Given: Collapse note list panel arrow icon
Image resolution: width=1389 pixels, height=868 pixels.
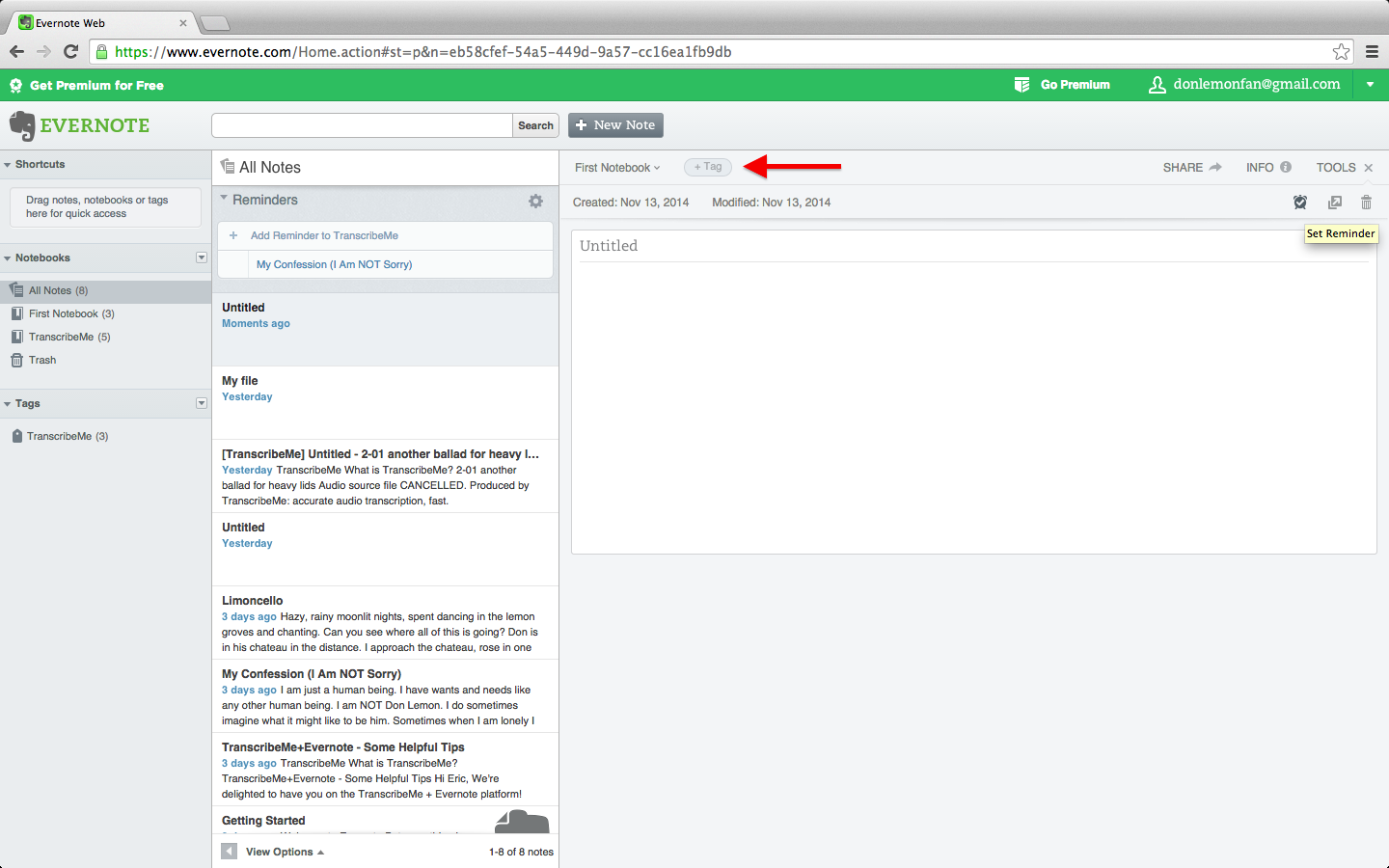Looking at the screenshot, I should click(229, 852).
